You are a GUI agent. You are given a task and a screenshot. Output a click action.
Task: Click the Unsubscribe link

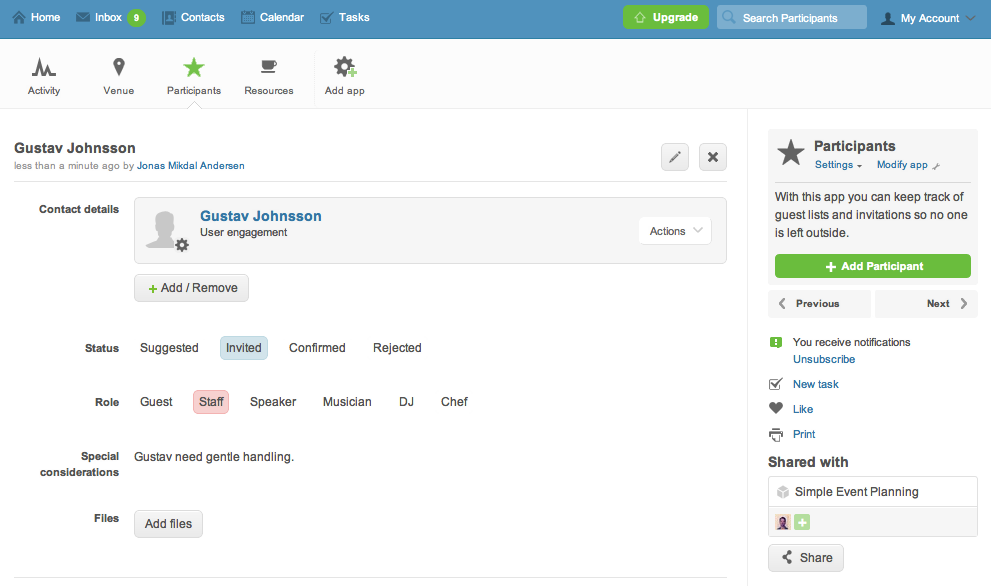click(824, 359)
